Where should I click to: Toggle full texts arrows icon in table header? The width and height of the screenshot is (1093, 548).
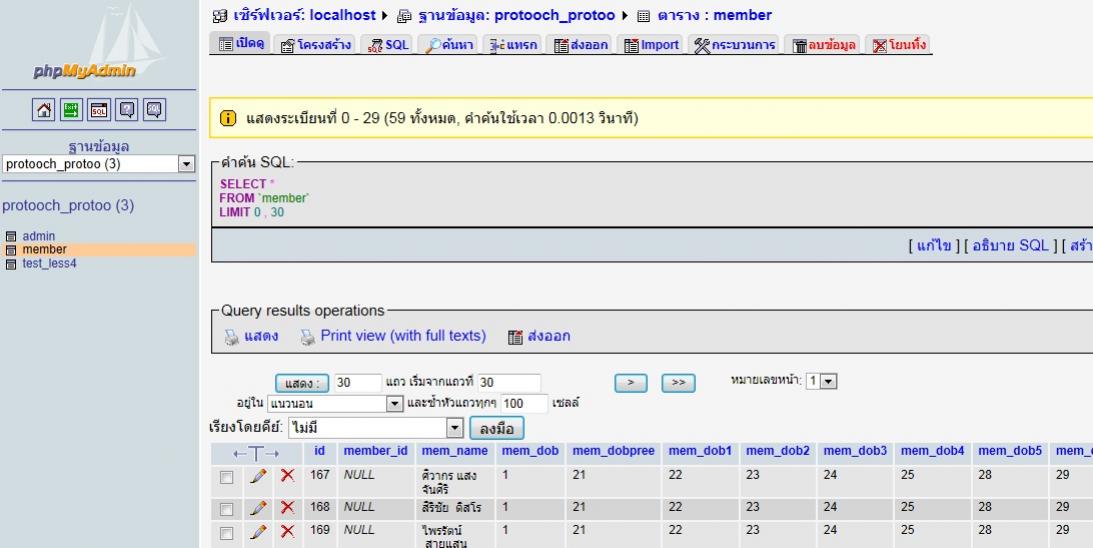pyautogui.click(x=256, y=454)
